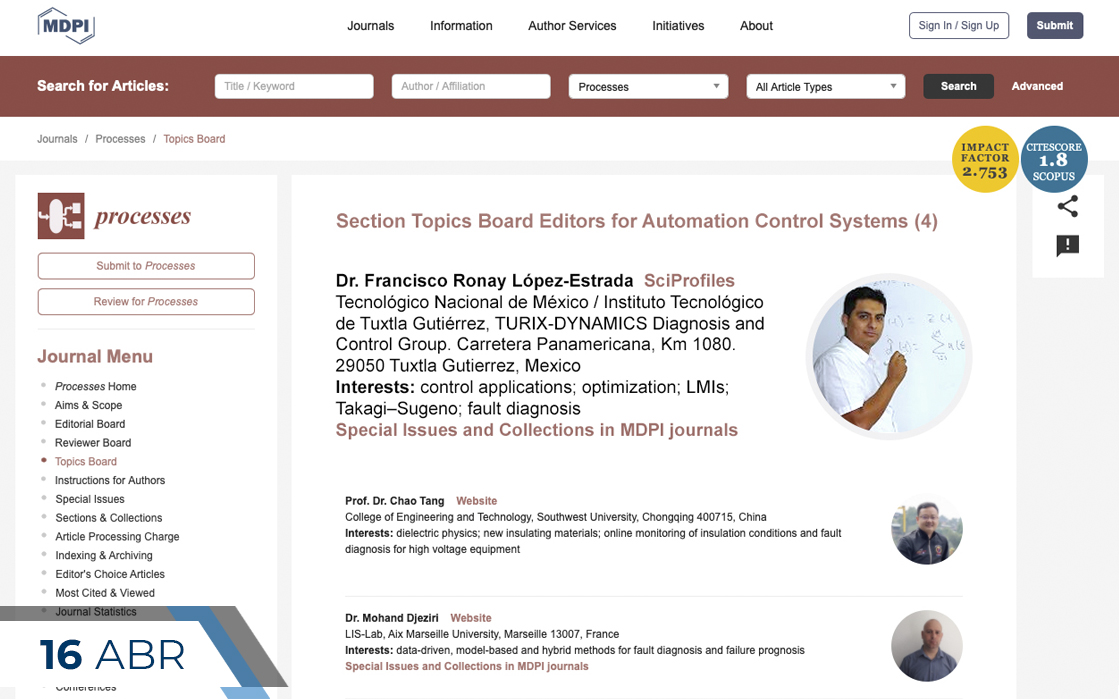The image size is (1119, 699).
Task: Open the Advanced search link
Action: click(x=1037, y=86)
